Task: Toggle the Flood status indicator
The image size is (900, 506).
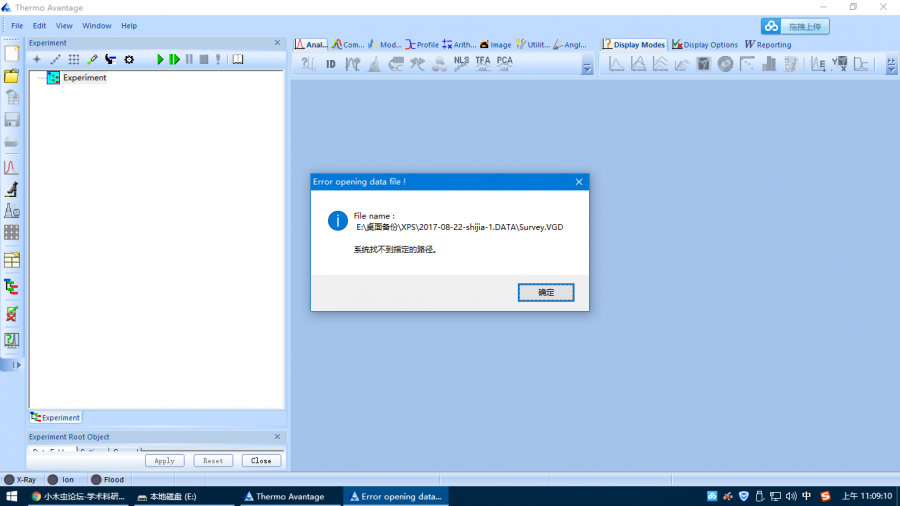Action: click(107, 480)
